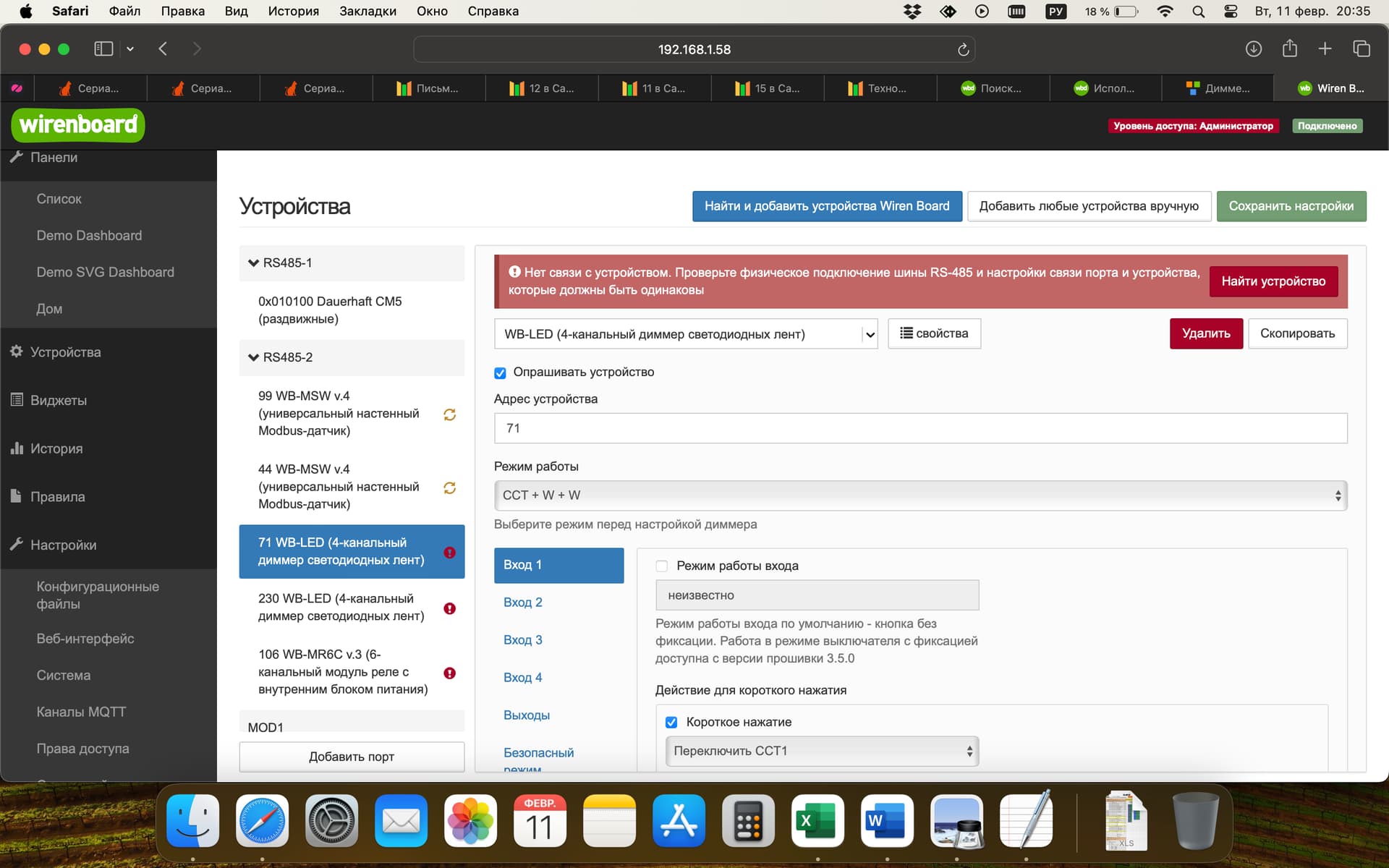
Task: Open Calculator from the Dock
Action: coord(748,821)
